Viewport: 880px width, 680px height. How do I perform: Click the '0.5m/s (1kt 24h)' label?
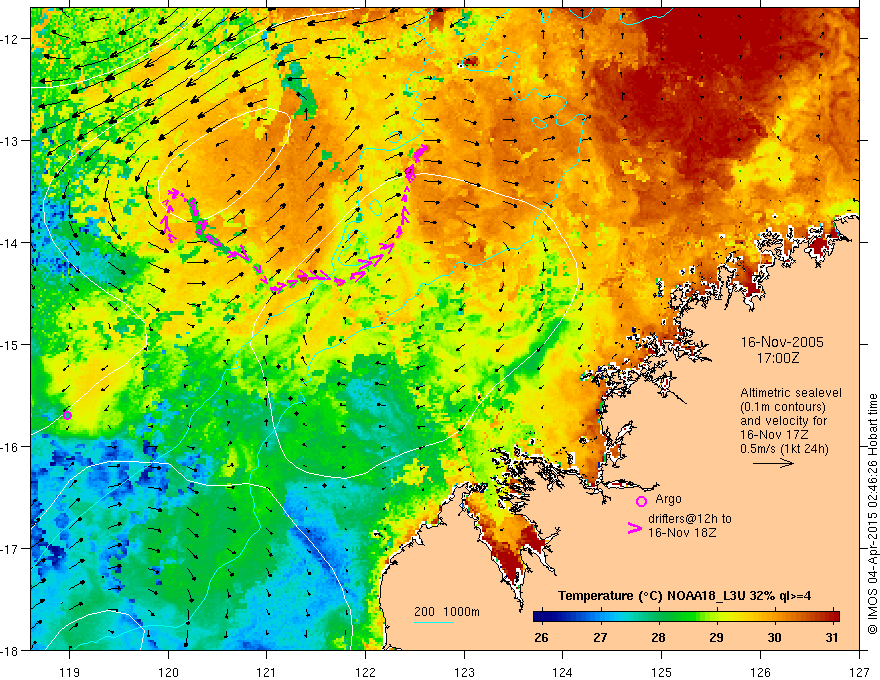[x=784, y=449]
